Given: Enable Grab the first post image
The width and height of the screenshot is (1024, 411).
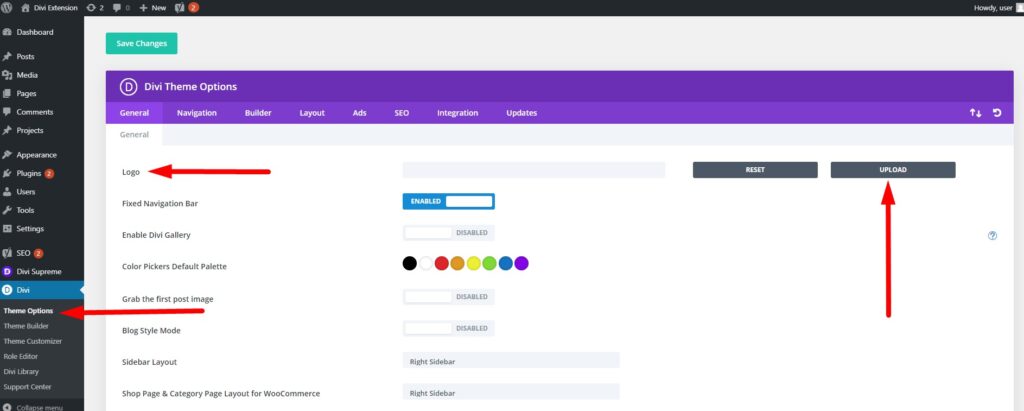Looking at the screenshot, I should [449, 297].
